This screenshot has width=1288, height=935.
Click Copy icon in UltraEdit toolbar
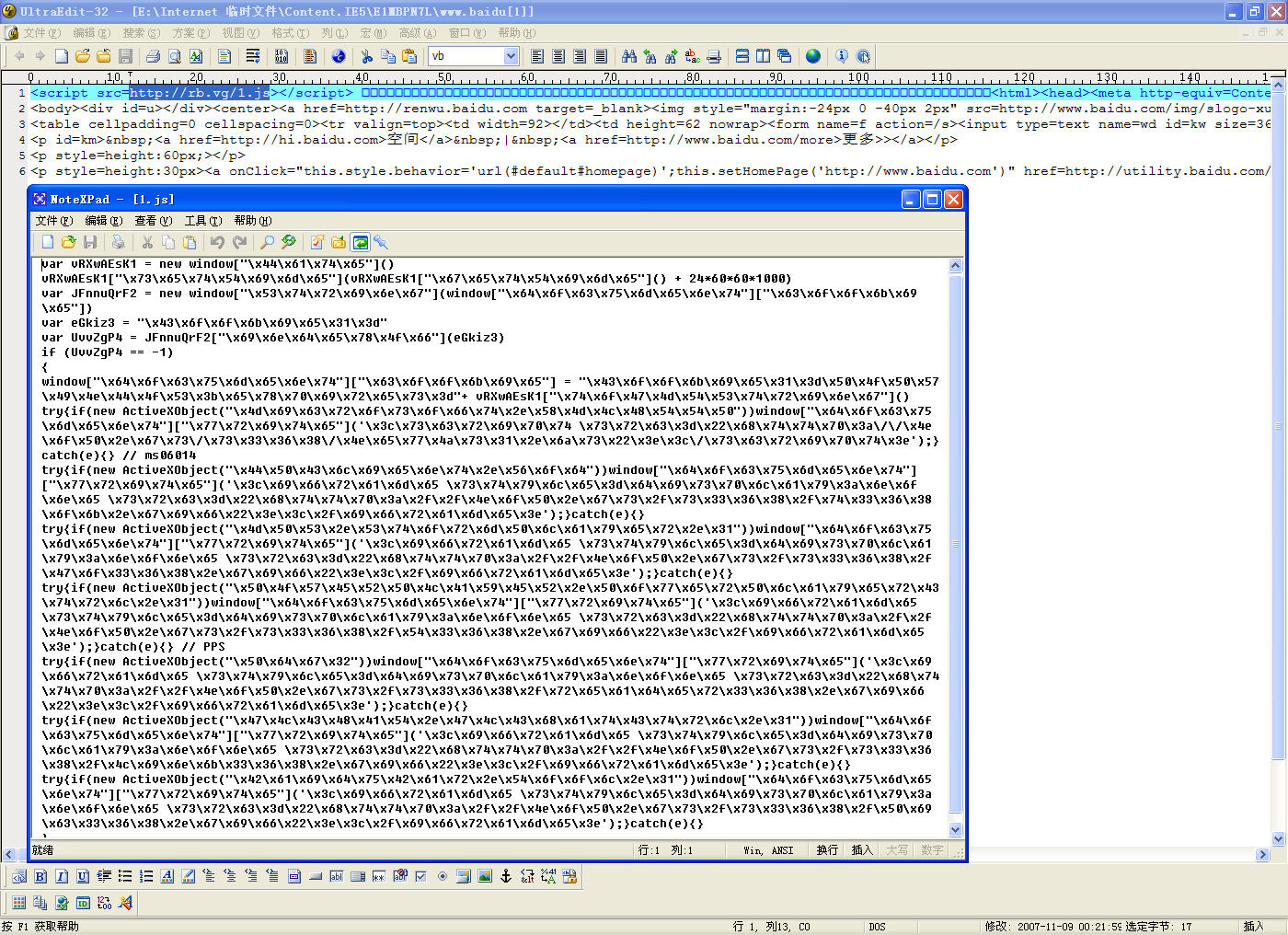pos(388,56)
